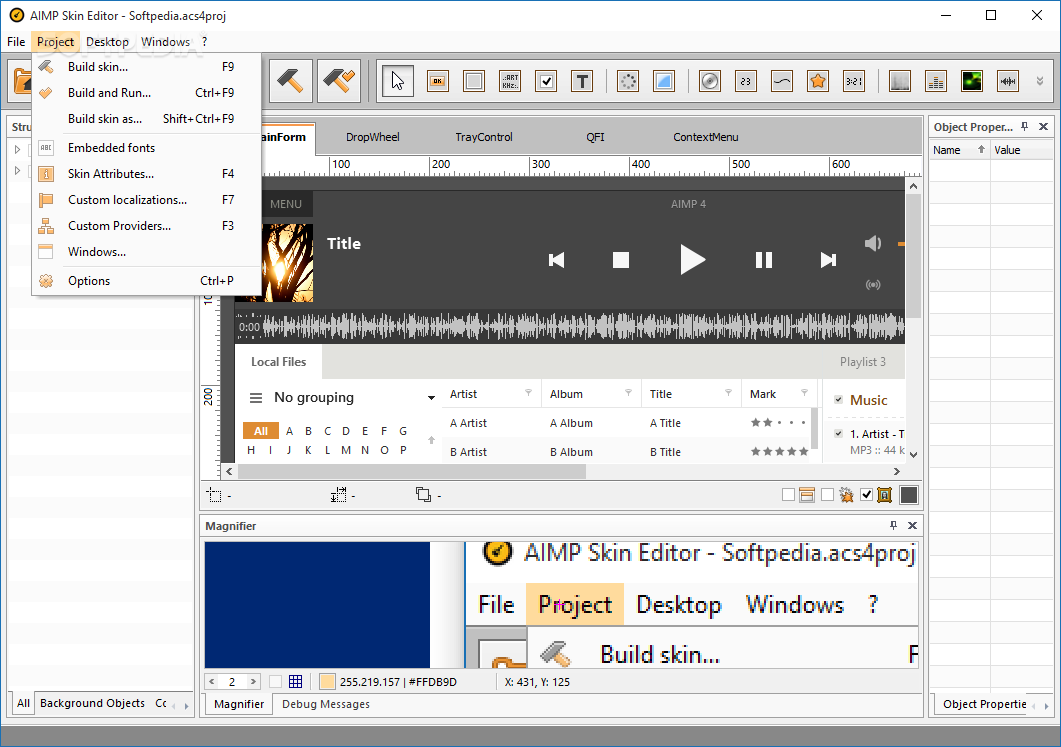Pick the 23 number display tool
Screen dimensions: 1061x747
(x=746, y=82)
